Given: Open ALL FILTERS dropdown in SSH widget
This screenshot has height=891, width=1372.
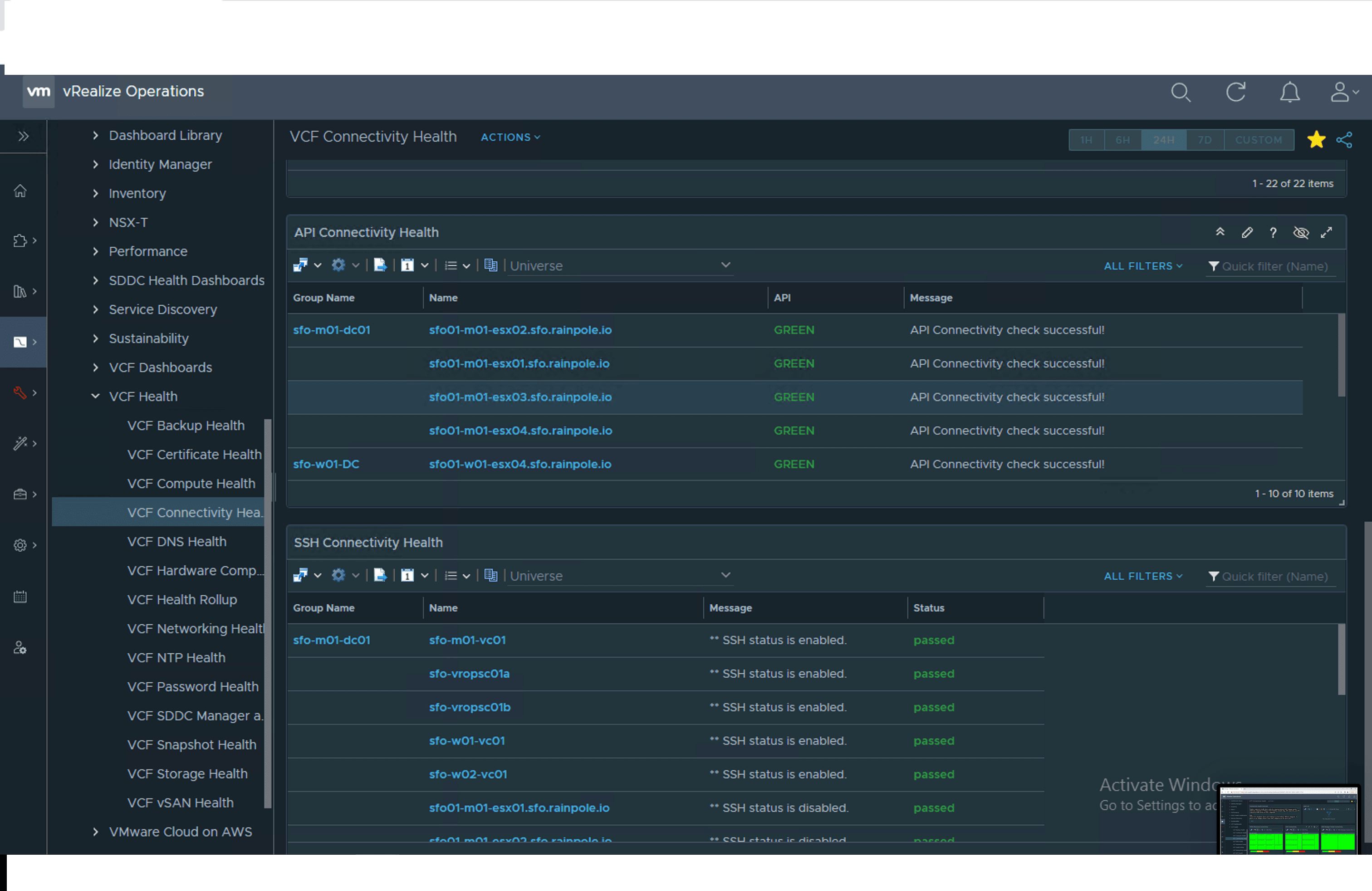Looking at the screenshot, I should click(x=1142, y=576).
